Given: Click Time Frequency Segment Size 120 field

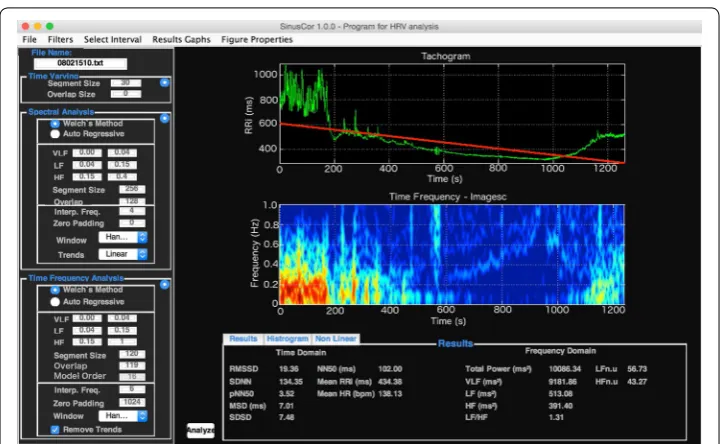Looking at the screenshot, I should [132, 354].
